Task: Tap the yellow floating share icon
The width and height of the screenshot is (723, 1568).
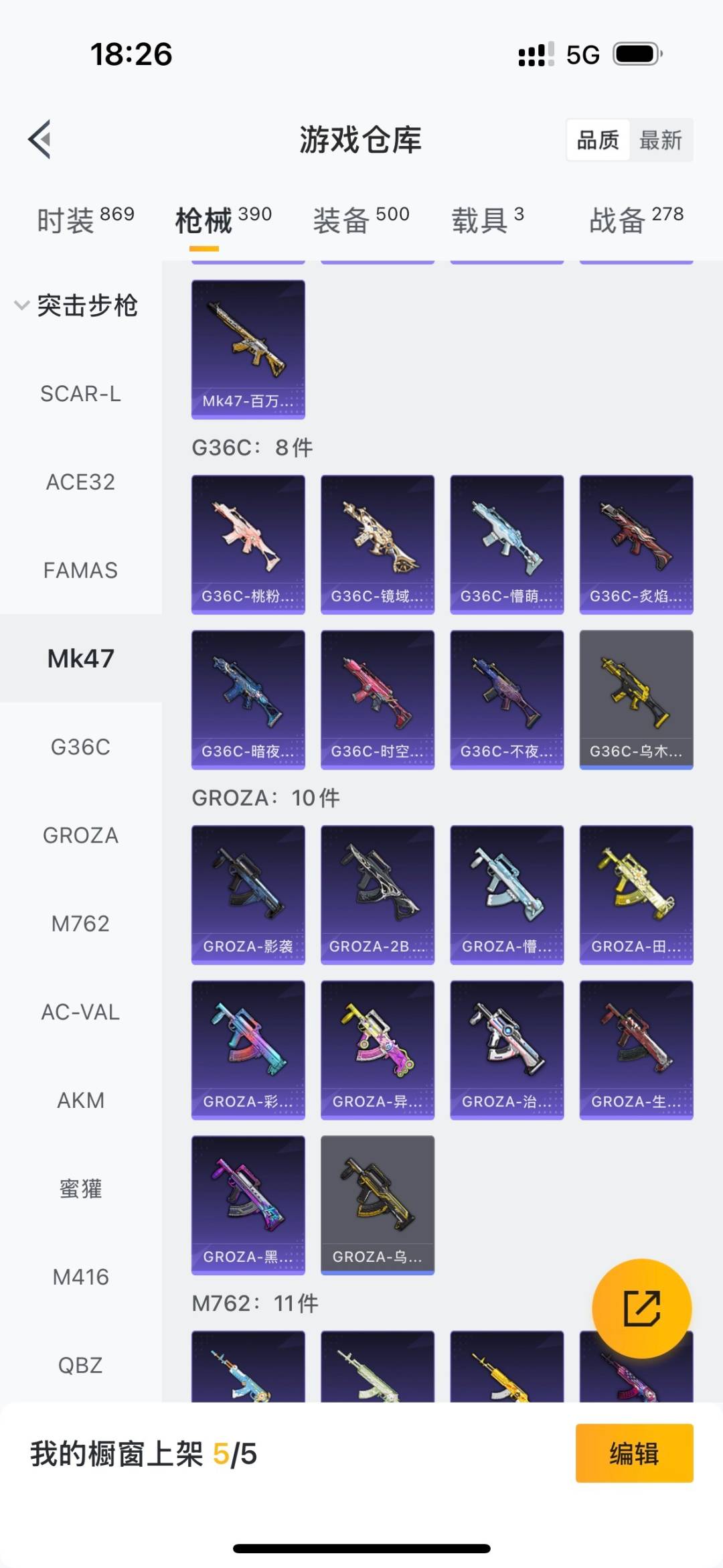Action: [642, 1309]
